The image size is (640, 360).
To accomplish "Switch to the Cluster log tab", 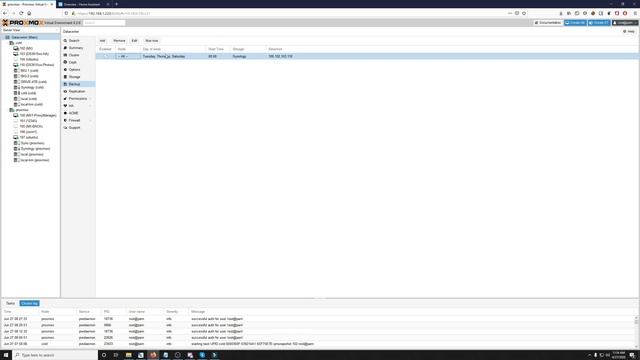I will [x=29, y=303].
